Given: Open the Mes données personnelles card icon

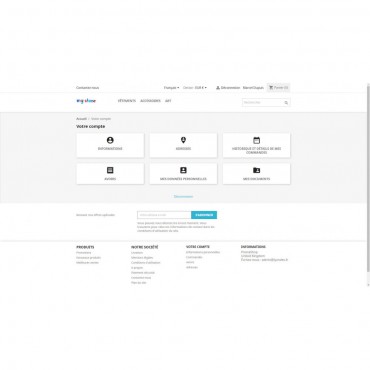Looking at the screenshot, I should coord(183,174).
